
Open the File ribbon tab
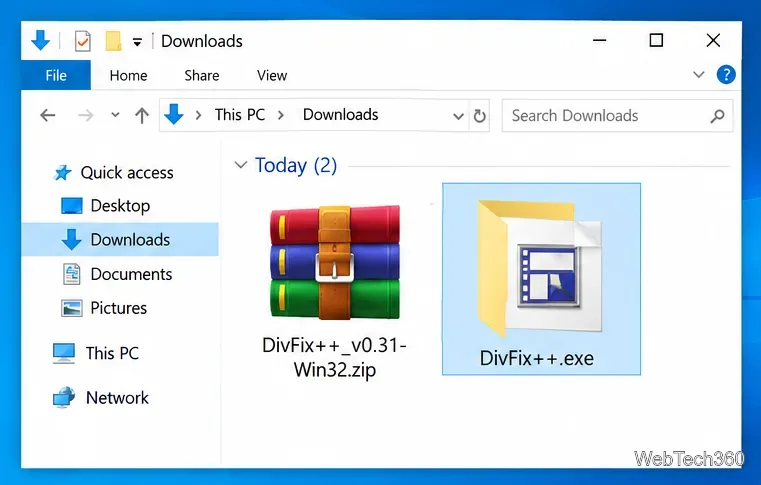[56, 75]
